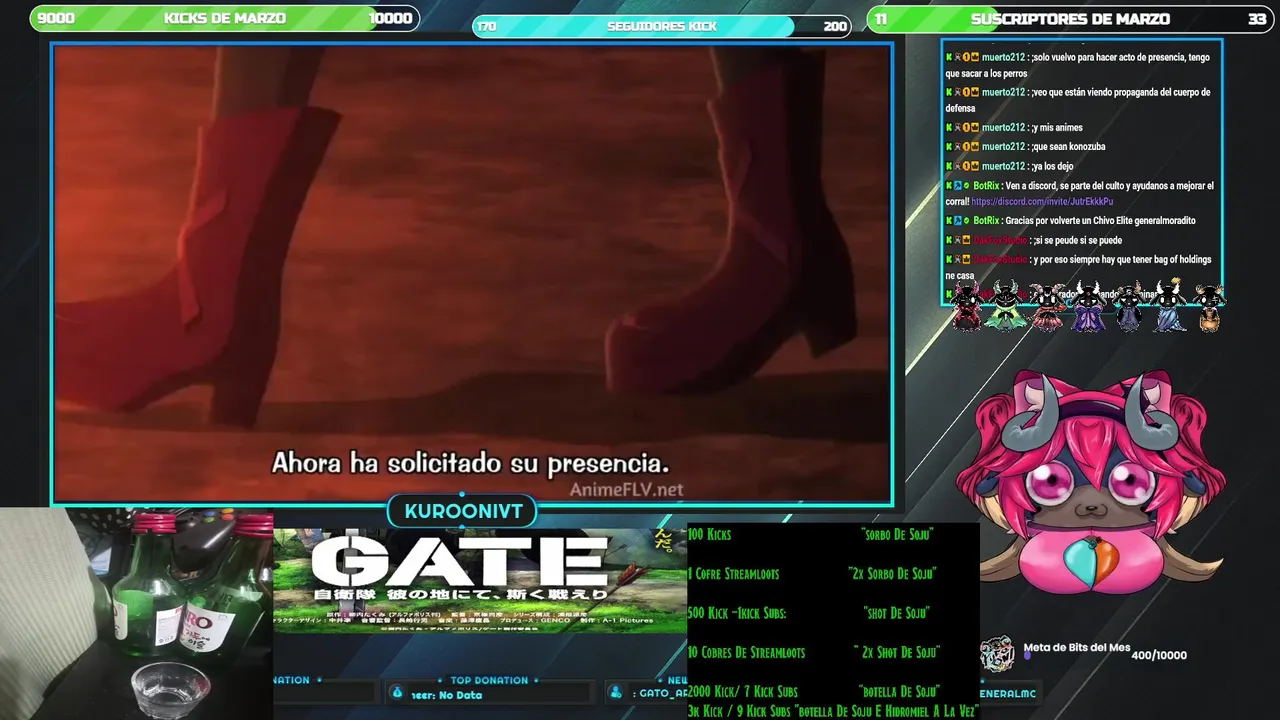Click the soju bottles webcam feed
The width and height of the screenshot is (1280, 720).
(x=136, y=614)
